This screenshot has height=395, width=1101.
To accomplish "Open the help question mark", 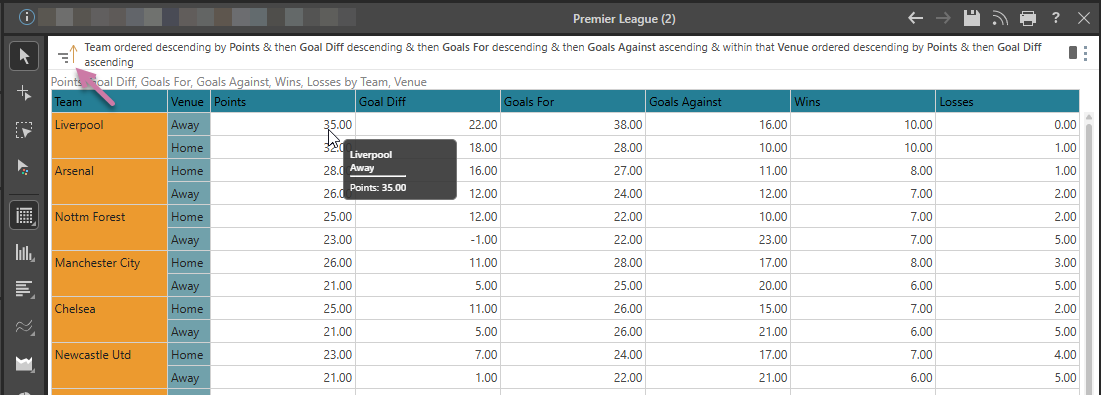I will click(x=1056, y=18).
